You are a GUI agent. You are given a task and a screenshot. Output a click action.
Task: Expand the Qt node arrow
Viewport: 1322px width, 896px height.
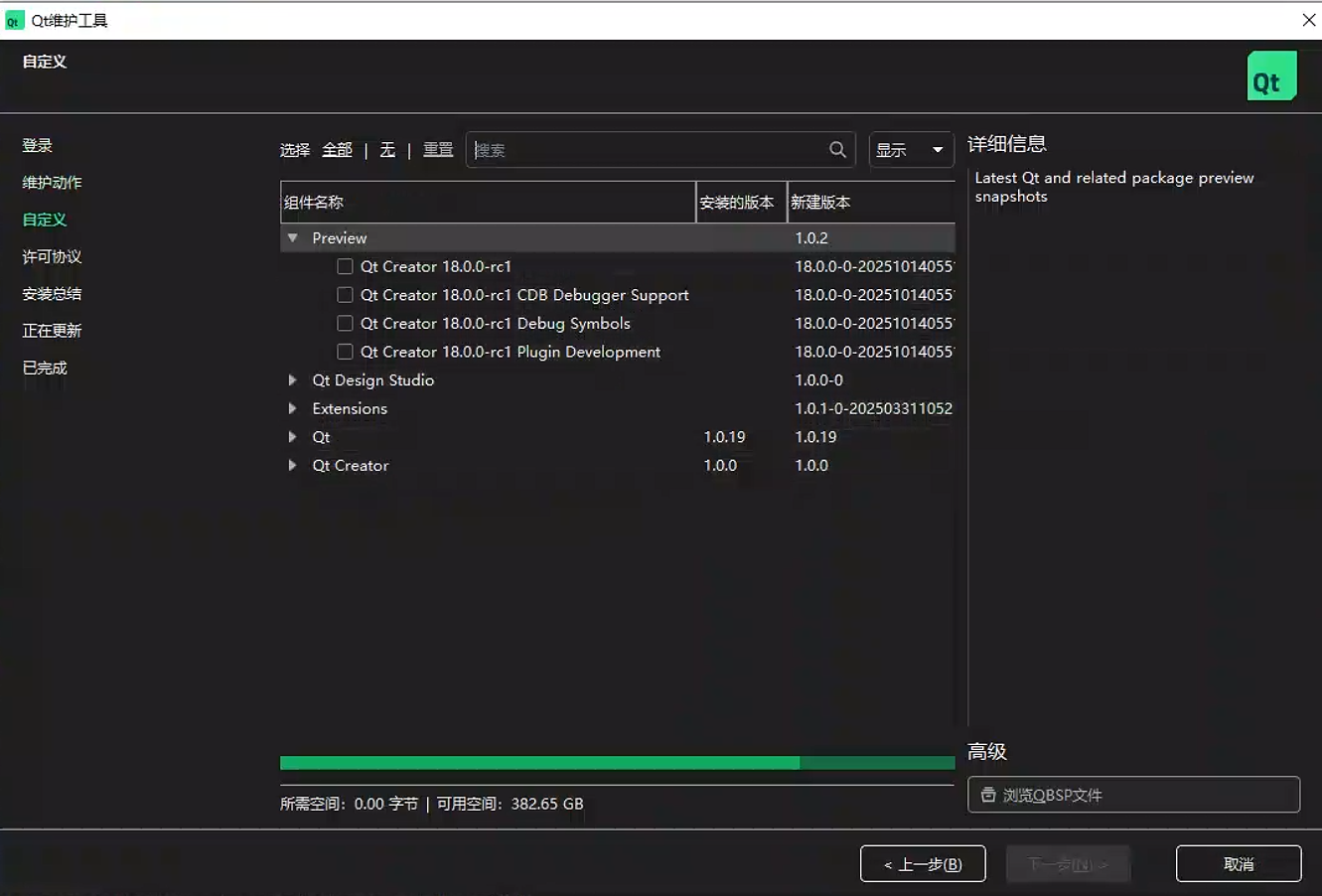click(x=292, y=437)
